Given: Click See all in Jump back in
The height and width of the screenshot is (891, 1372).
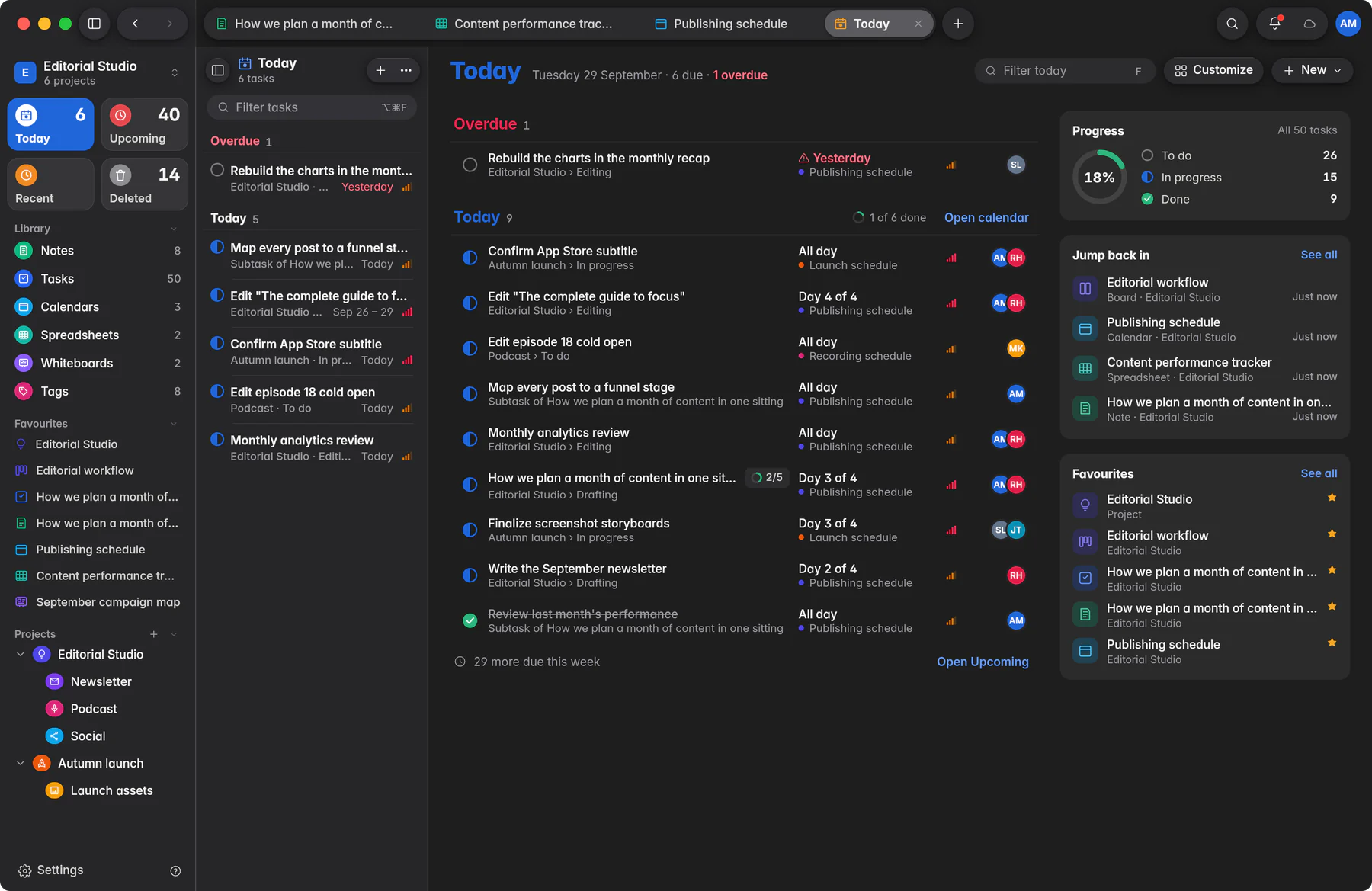Looking at the screenshot, I should coord(1319,255).
